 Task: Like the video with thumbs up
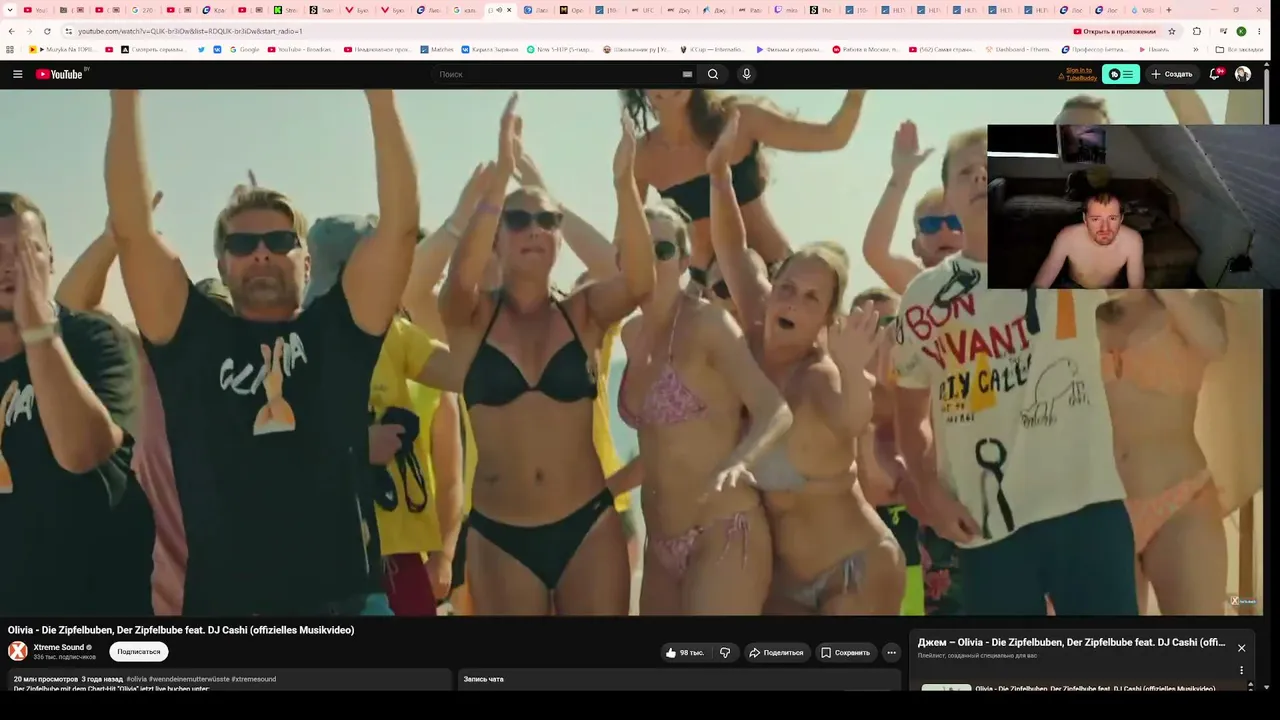(685, 652)
